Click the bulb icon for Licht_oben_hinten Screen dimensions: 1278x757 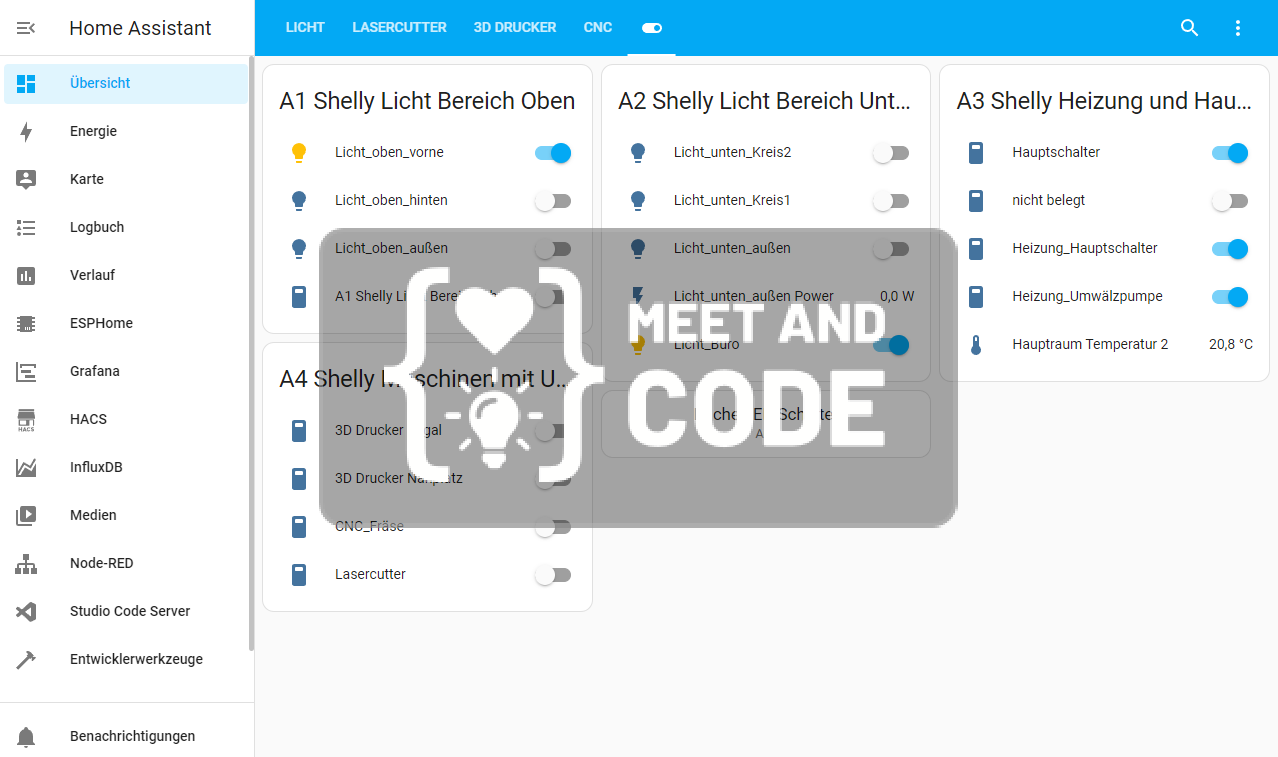tap(298, 201)
